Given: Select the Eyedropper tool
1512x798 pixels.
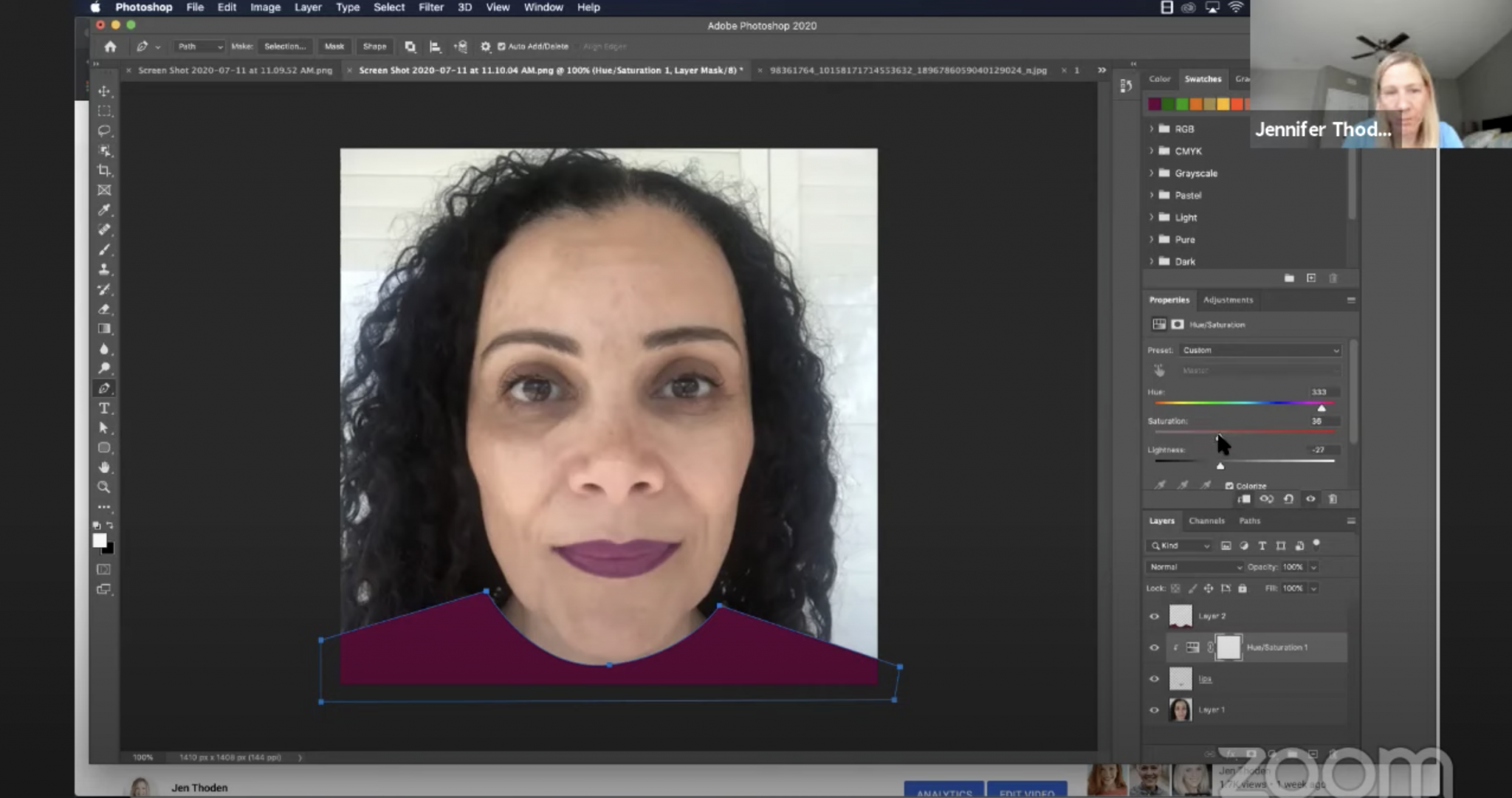Looking at the screenshot, I should tap(104, 210).
